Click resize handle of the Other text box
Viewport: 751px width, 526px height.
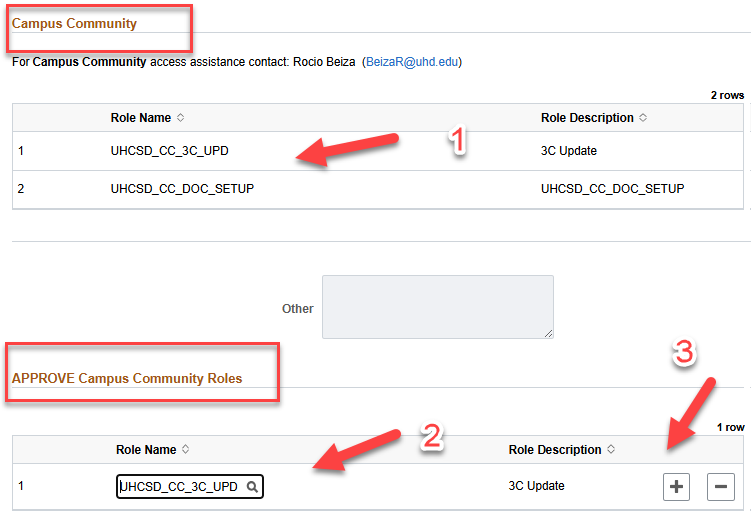coord(548,333)
